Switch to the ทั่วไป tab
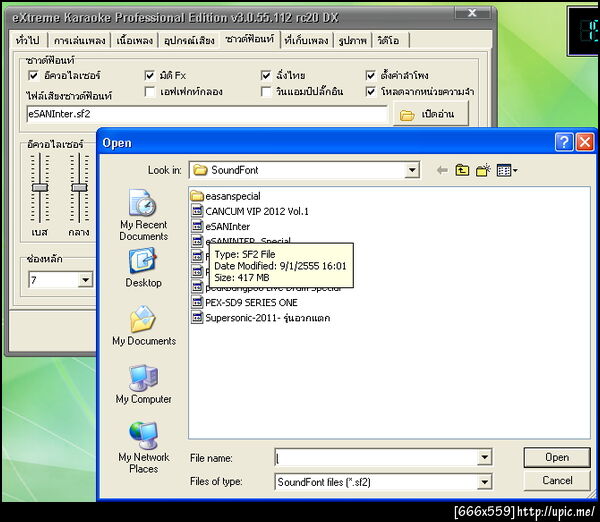Viewport: 600px width, 522px height. point(28,40)
